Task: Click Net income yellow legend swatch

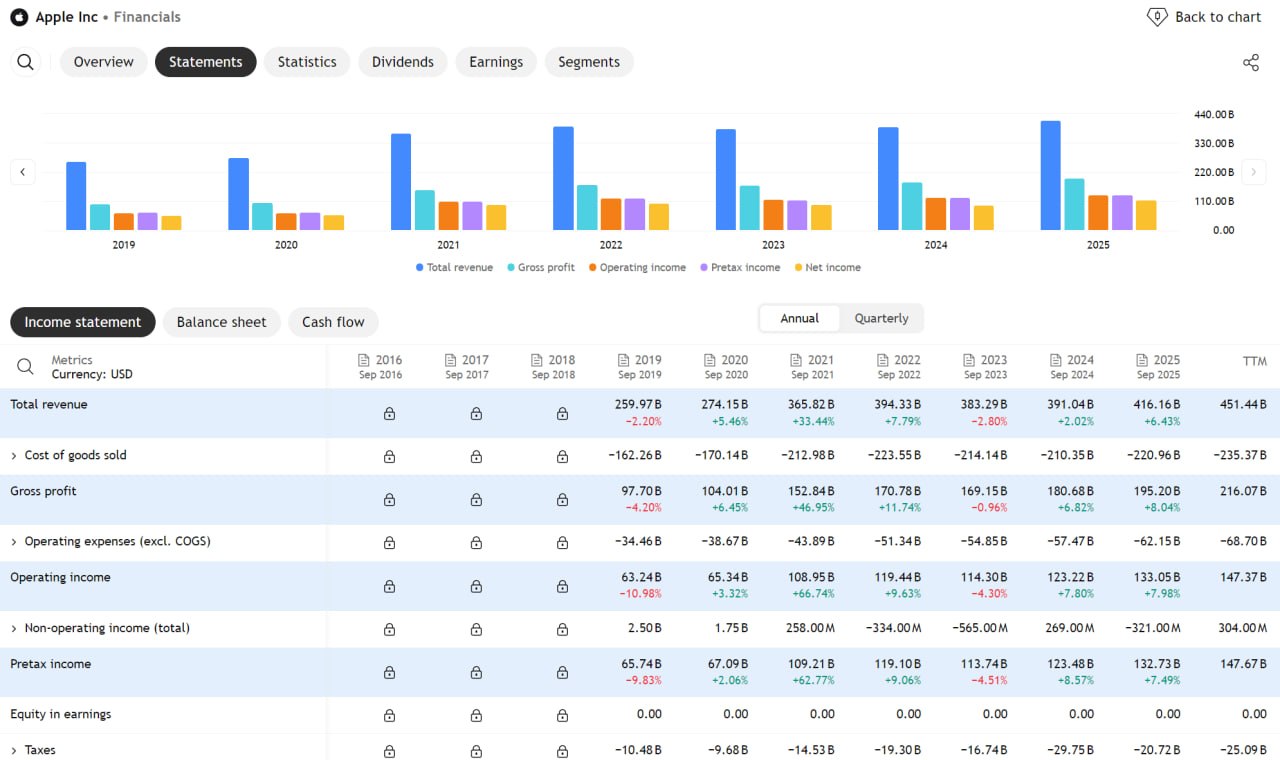Action: pyautogui.click(x=798, y=268)
